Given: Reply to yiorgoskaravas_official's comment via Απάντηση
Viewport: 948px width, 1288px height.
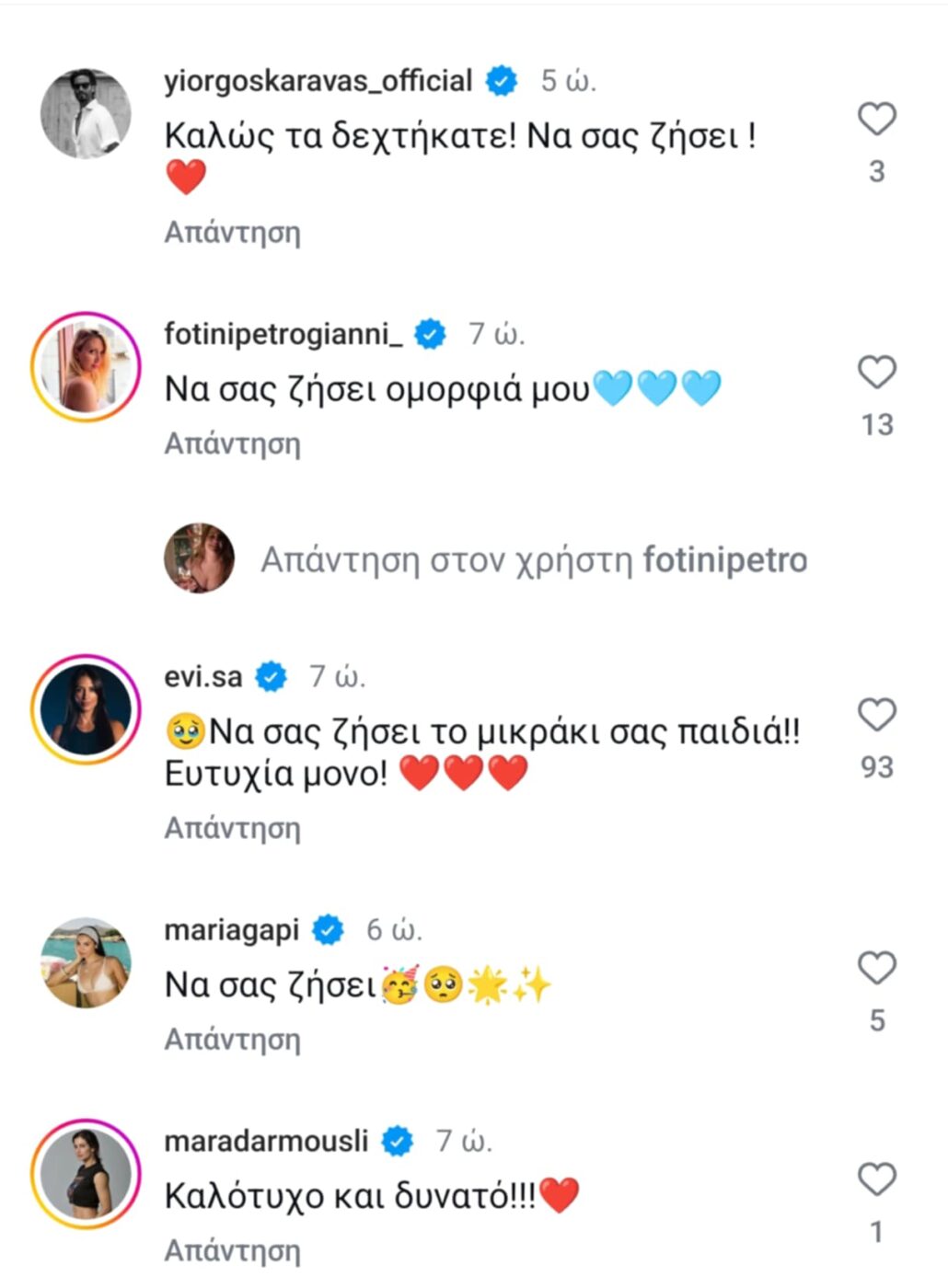Looking at the screenshot, I should [232, 233].
